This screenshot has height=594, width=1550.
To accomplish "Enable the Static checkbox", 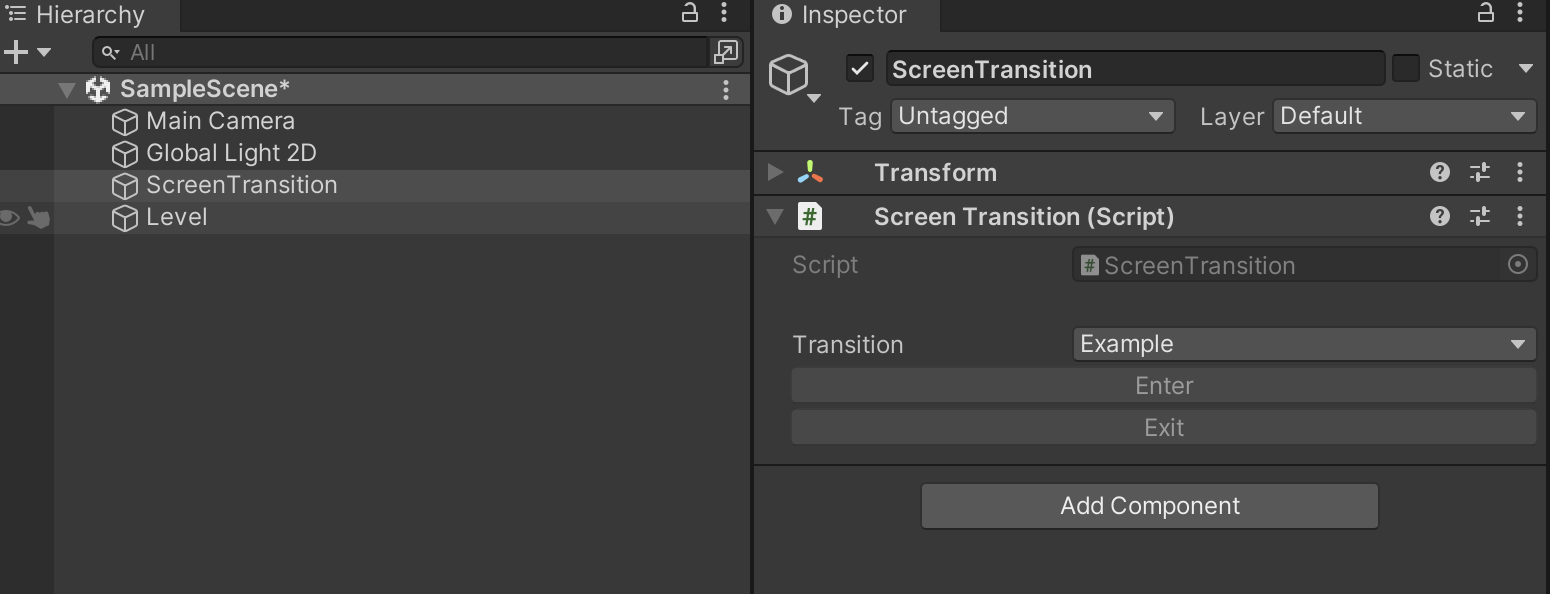I will tap(1405, 69).
